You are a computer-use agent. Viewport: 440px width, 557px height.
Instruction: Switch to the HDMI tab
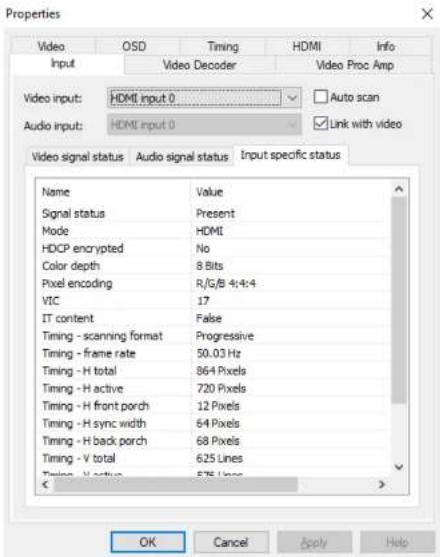click(x=307, y=47)
